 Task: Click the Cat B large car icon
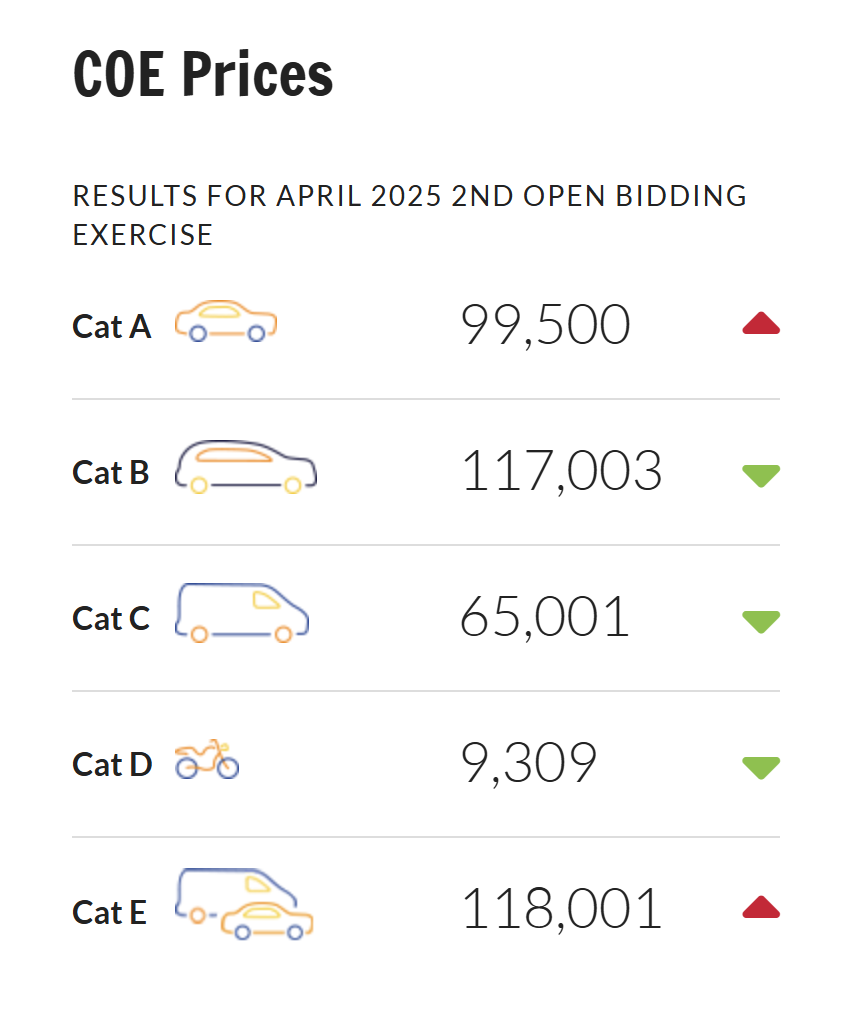point(246,467)
